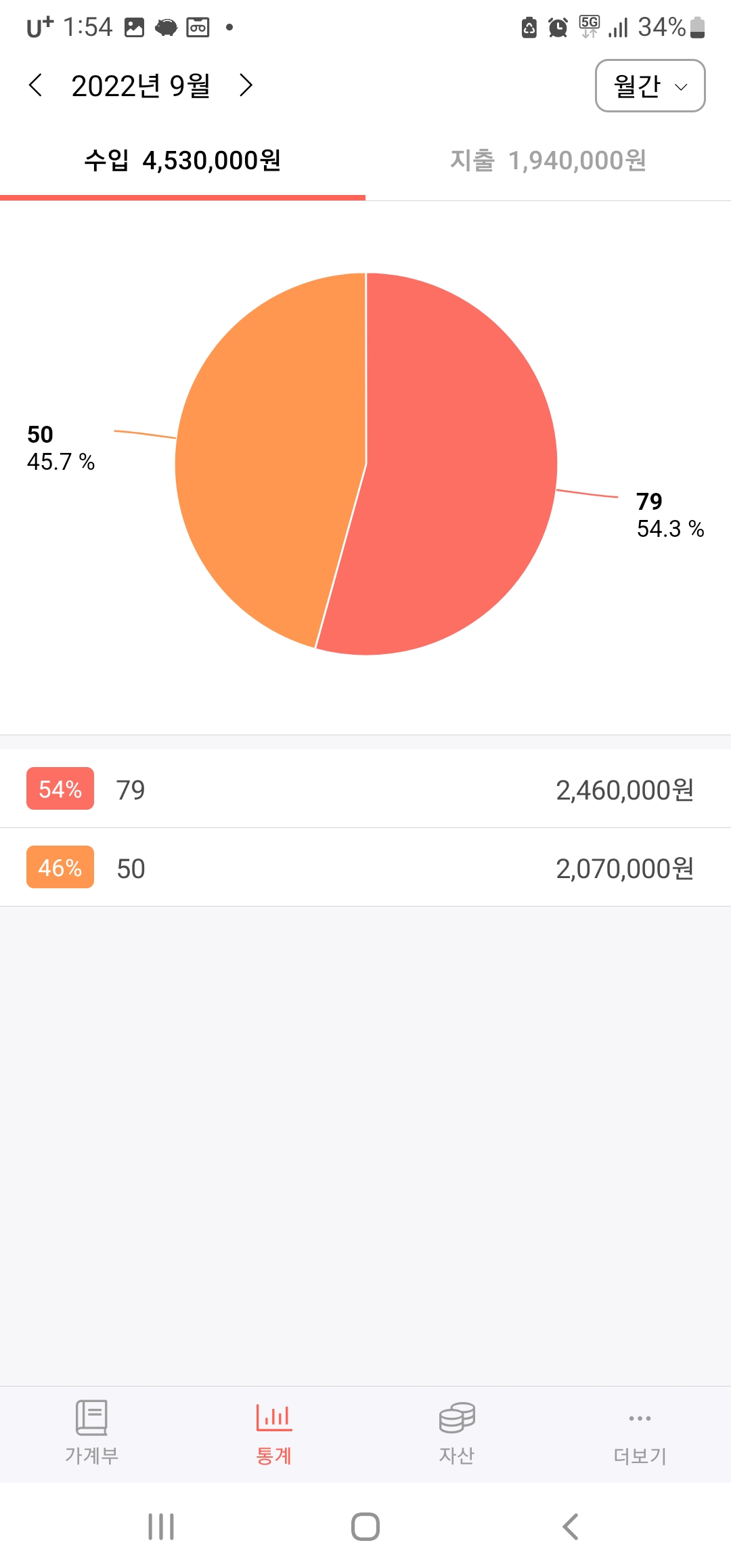Go to previous month arrow

coord(36,85)
